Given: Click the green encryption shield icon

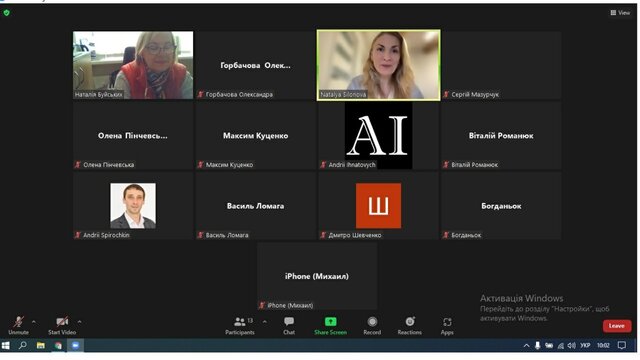Looking at the screenshot, I should click(7, 13).
